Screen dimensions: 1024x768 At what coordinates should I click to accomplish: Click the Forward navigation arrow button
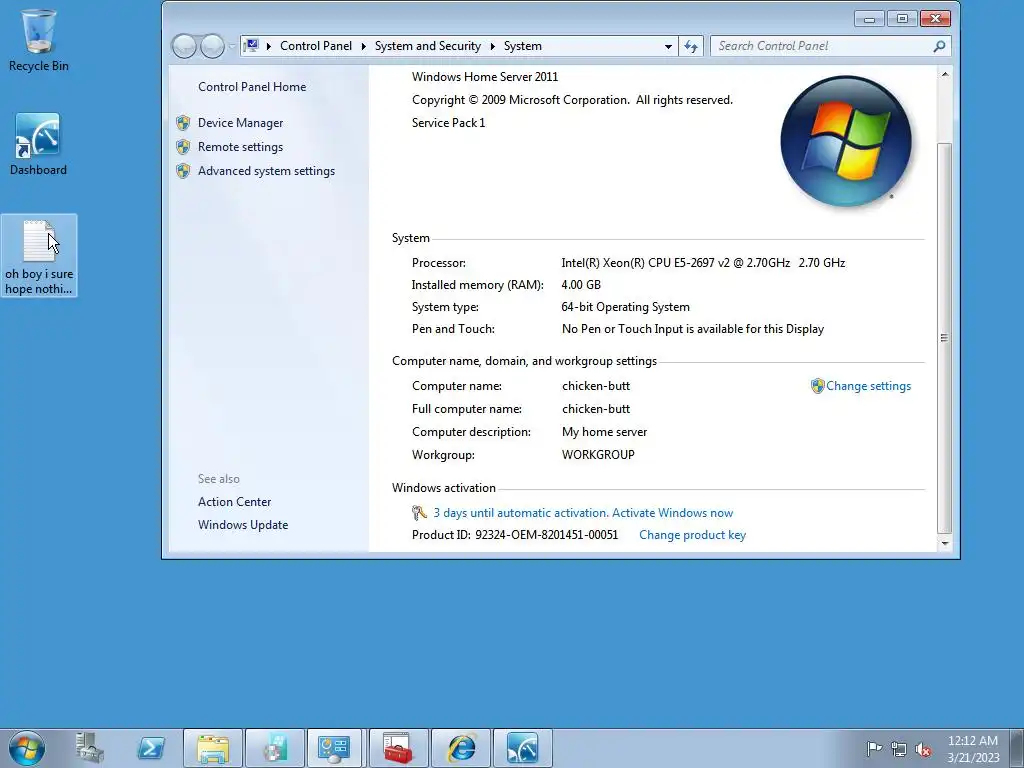click(x=212, y=46)
